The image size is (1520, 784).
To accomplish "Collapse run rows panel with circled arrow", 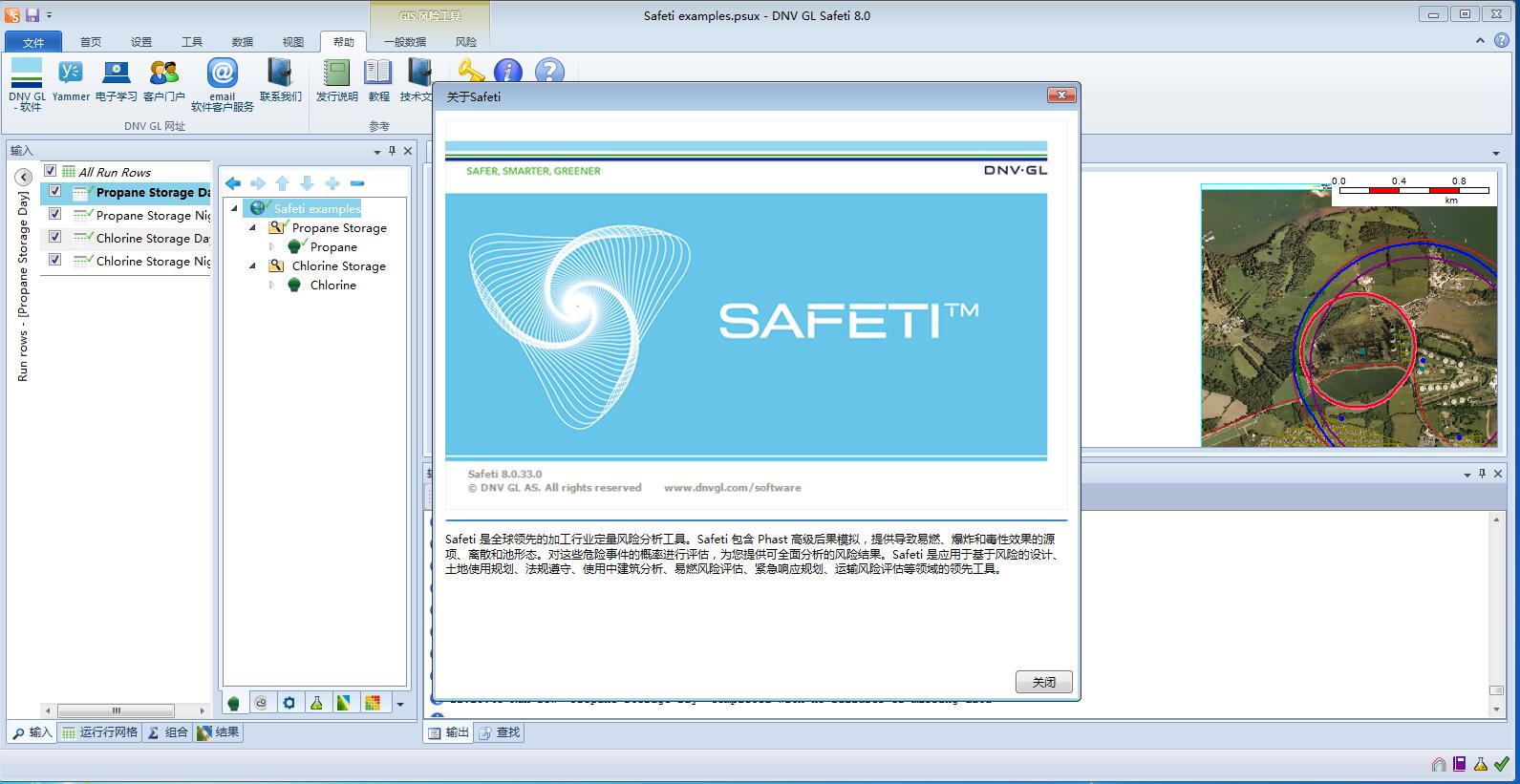I will (x=24, y=177).
